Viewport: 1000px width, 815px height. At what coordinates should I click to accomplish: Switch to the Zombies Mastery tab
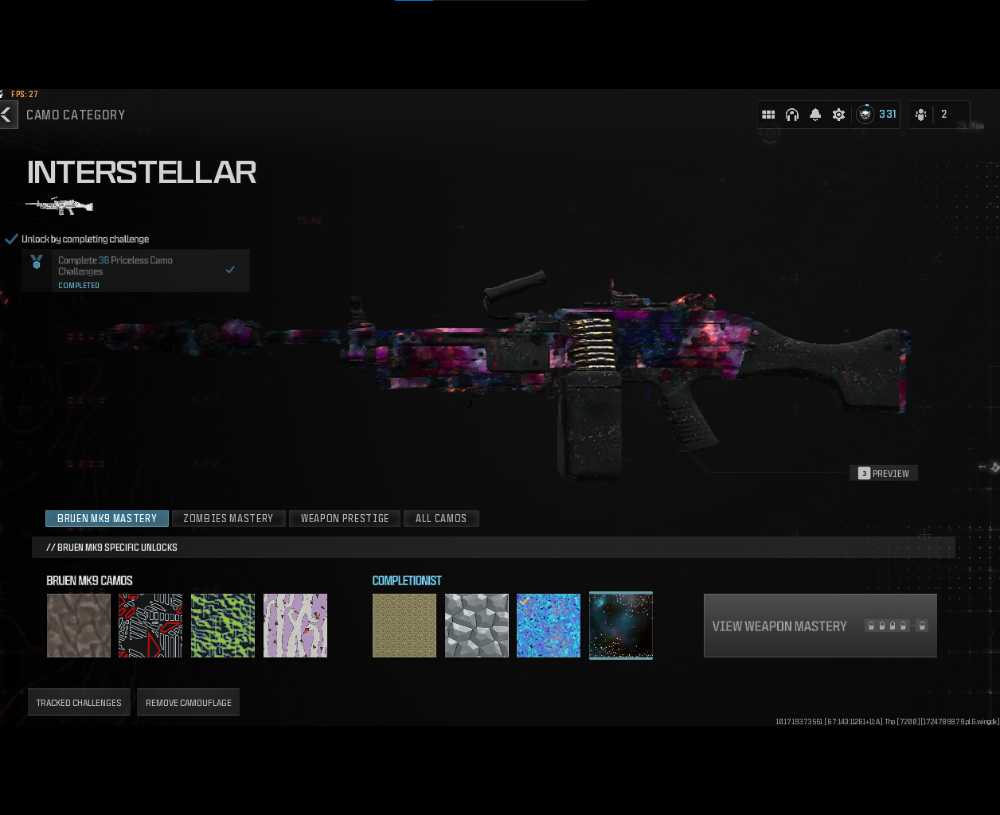coord(228,518)
